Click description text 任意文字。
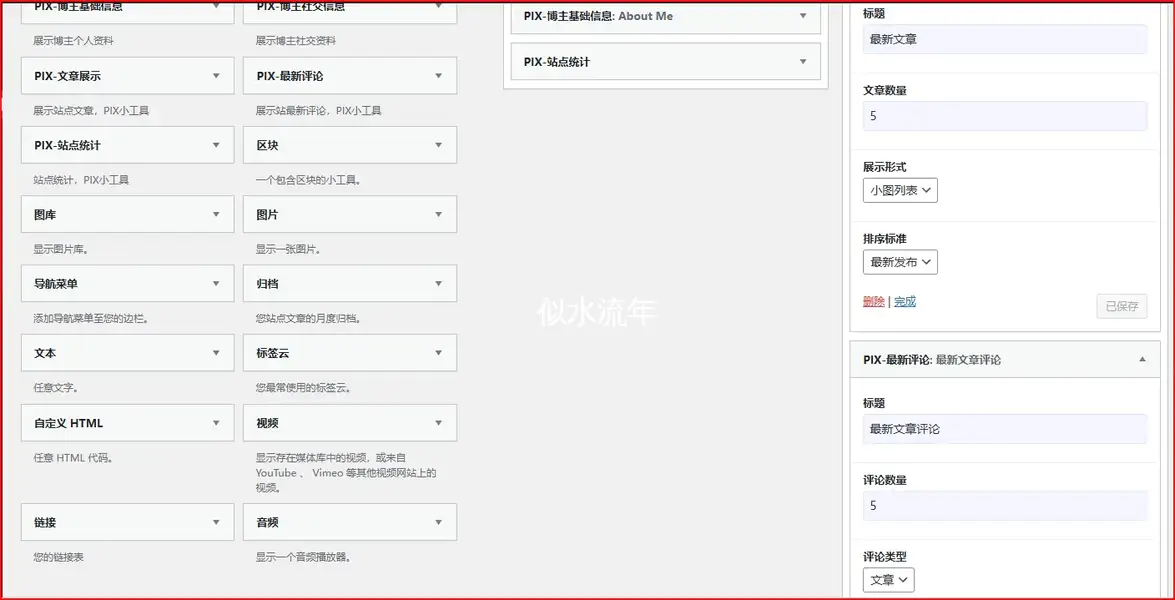 click(56, 388)
